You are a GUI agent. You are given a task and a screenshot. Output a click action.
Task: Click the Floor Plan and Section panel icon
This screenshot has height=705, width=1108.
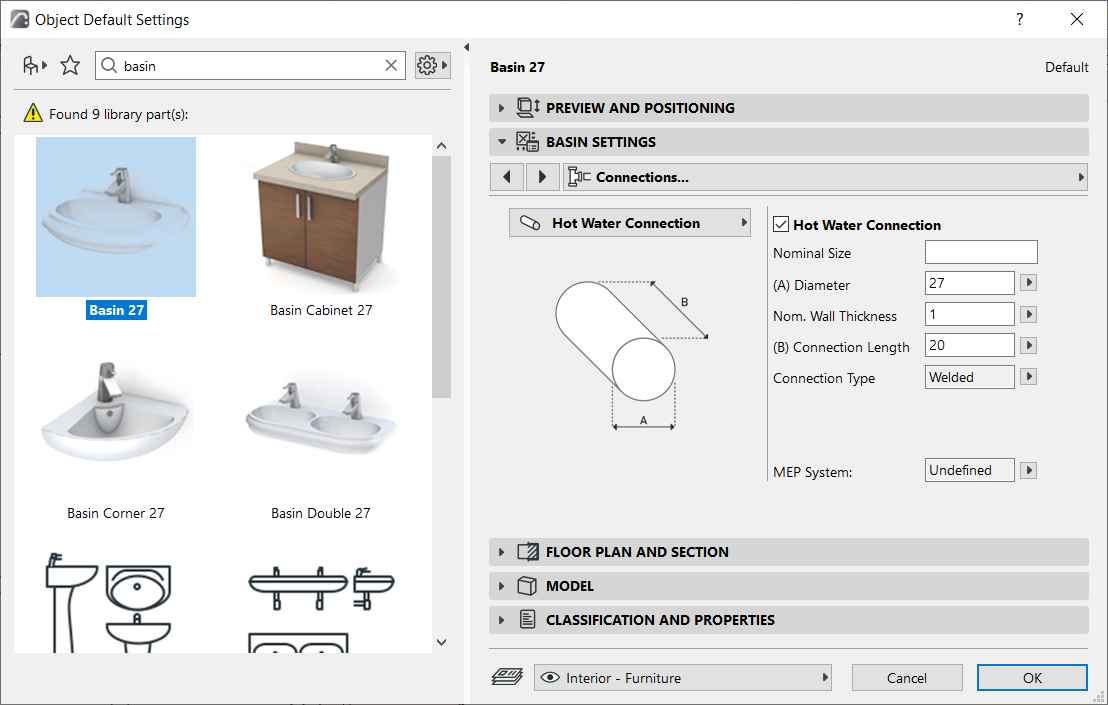[x=527, y=551]
